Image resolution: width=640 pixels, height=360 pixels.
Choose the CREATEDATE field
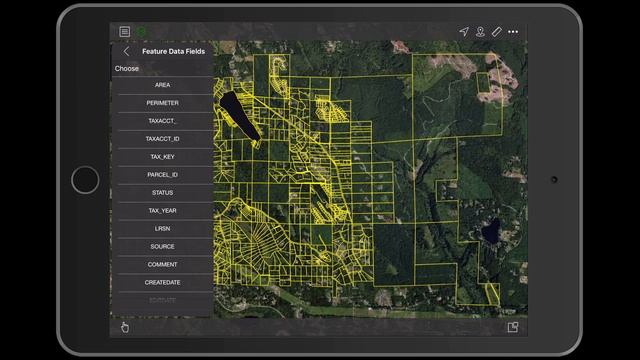[162, 282]
